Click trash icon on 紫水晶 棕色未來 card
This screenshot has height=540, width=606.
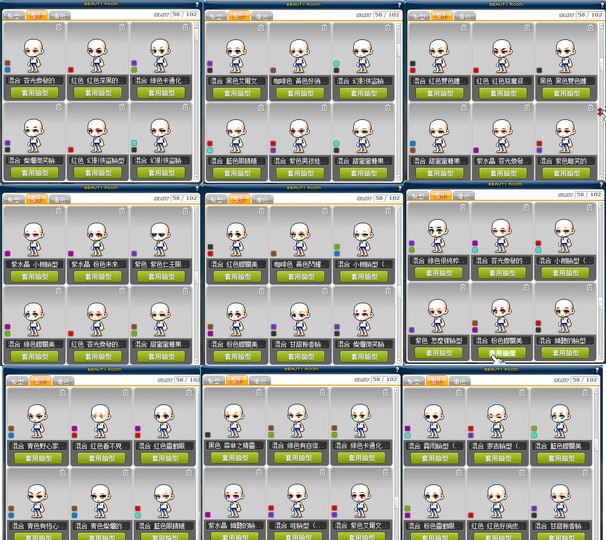[x=121, y=211]
